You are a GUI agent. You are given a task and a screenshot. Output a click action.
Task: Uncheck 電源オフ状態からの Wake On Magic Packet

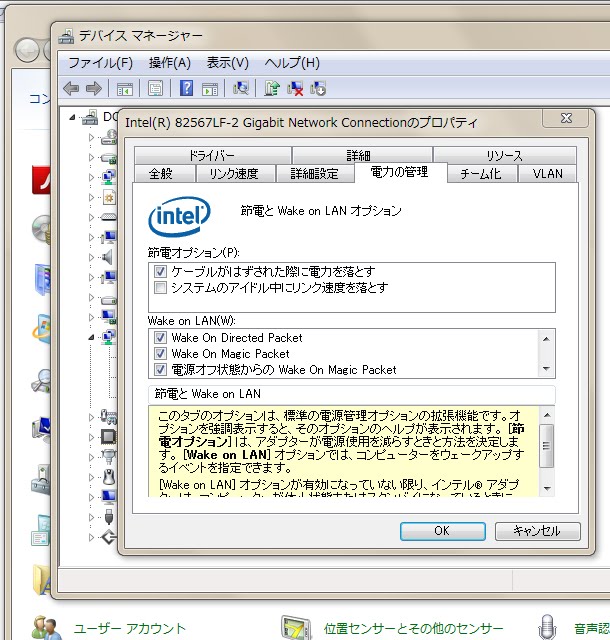coord(160,369)
